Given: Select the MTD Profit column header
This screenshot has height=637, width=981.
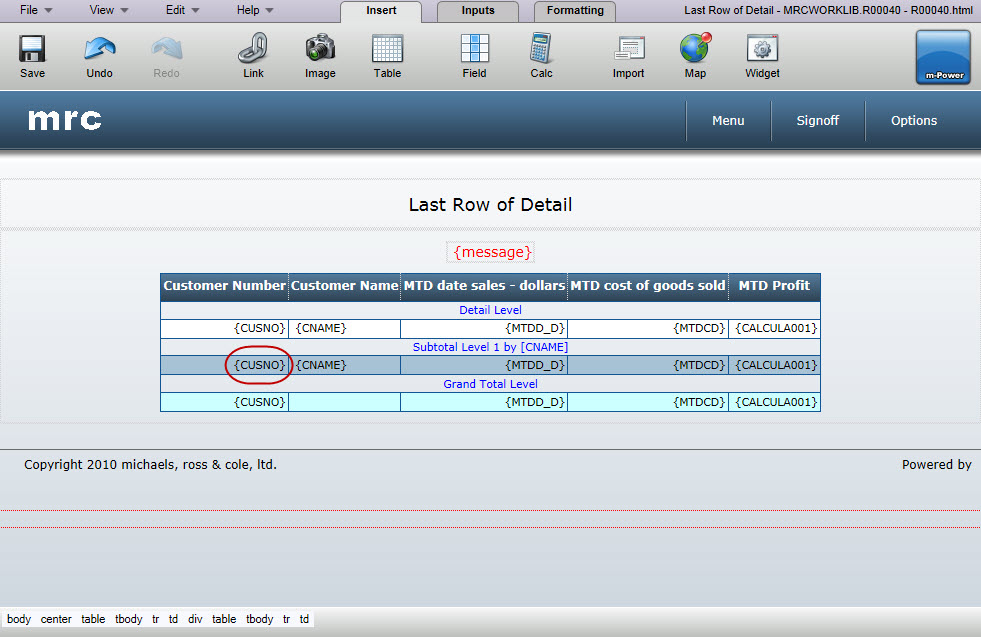Looking at the screenshot, I should (775, 286).
